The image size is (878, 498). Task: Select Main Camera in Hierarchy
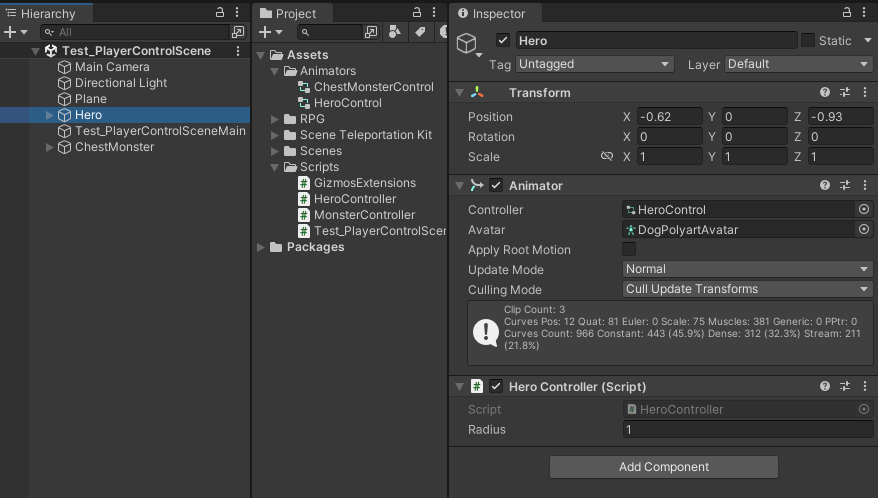[112, 67]
